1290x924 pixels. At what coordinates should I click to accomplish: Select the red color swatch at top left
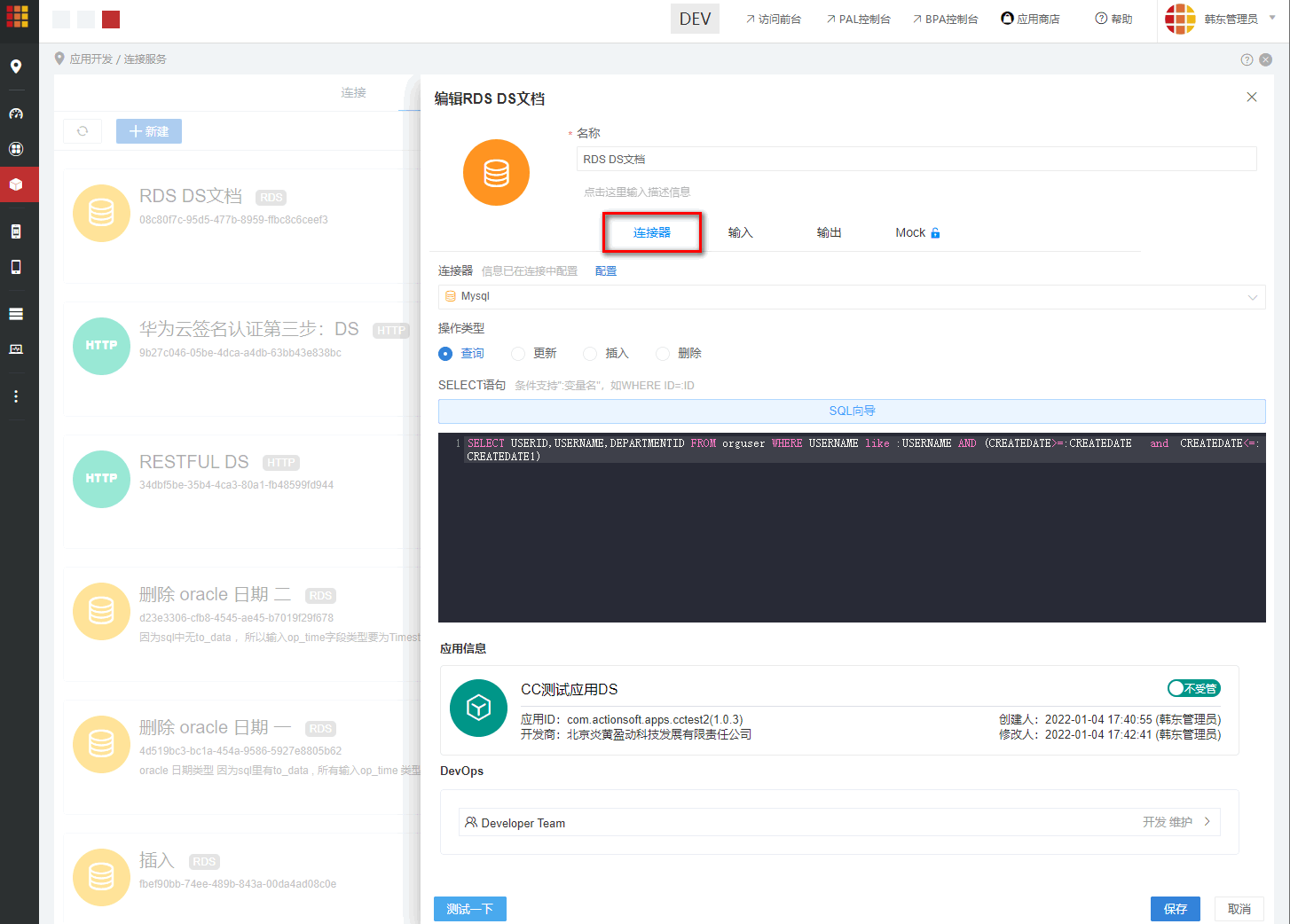[110, 19]
